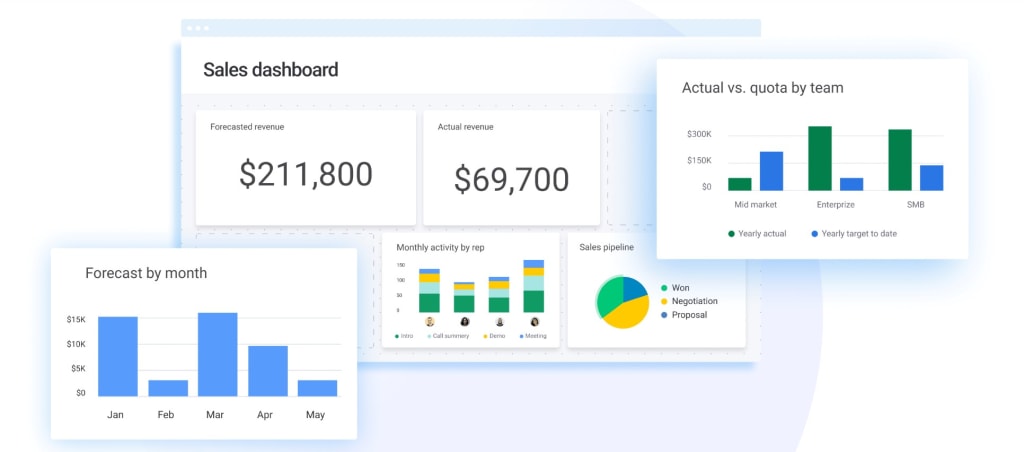Click the Call summery legend entry
This screenshot has height=452, width=1024.
[x=448, y=336]
